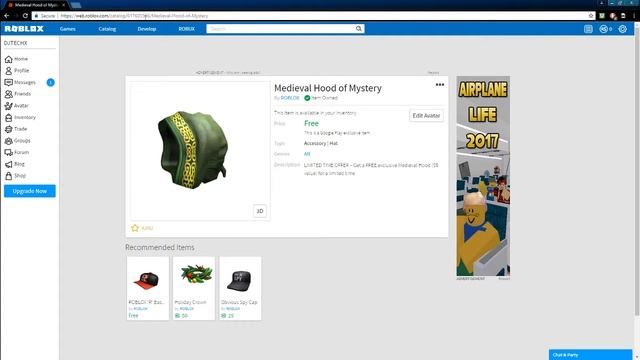The height and width of the screenshot is (360, 640).
Task: Click browser back arrow
Action: 7,16
